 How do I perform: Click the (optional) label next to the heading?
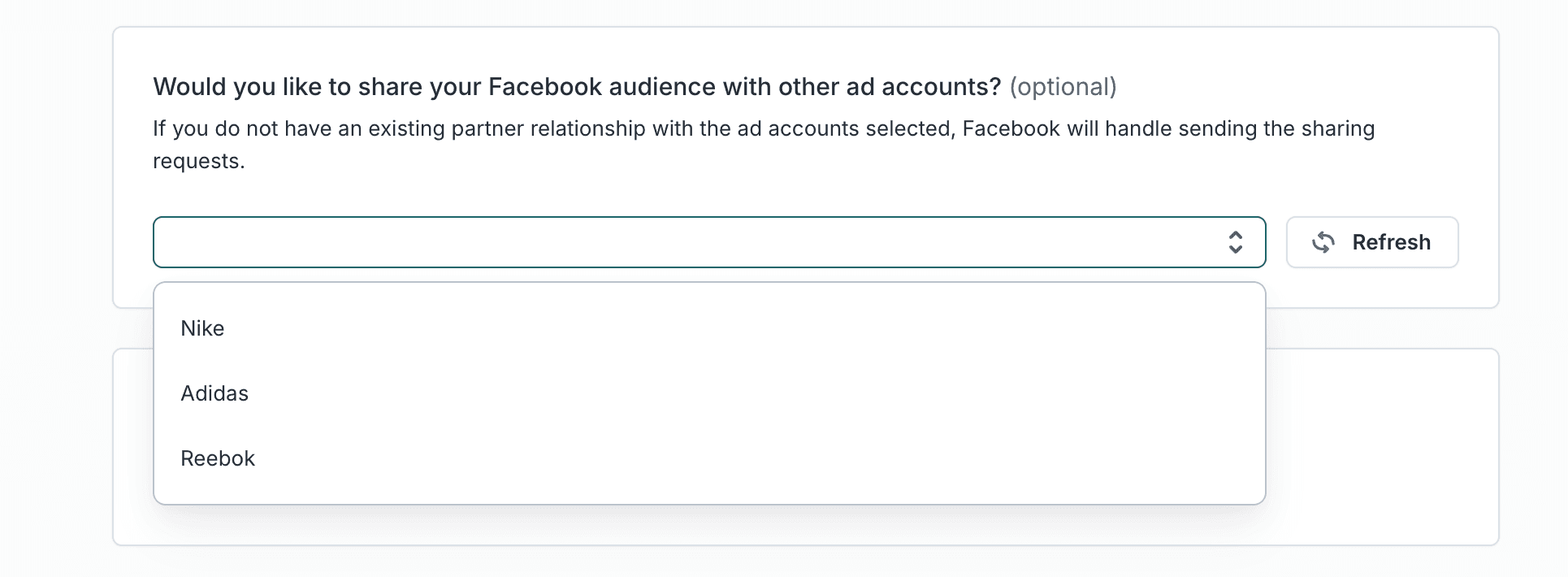[1064, 87]
